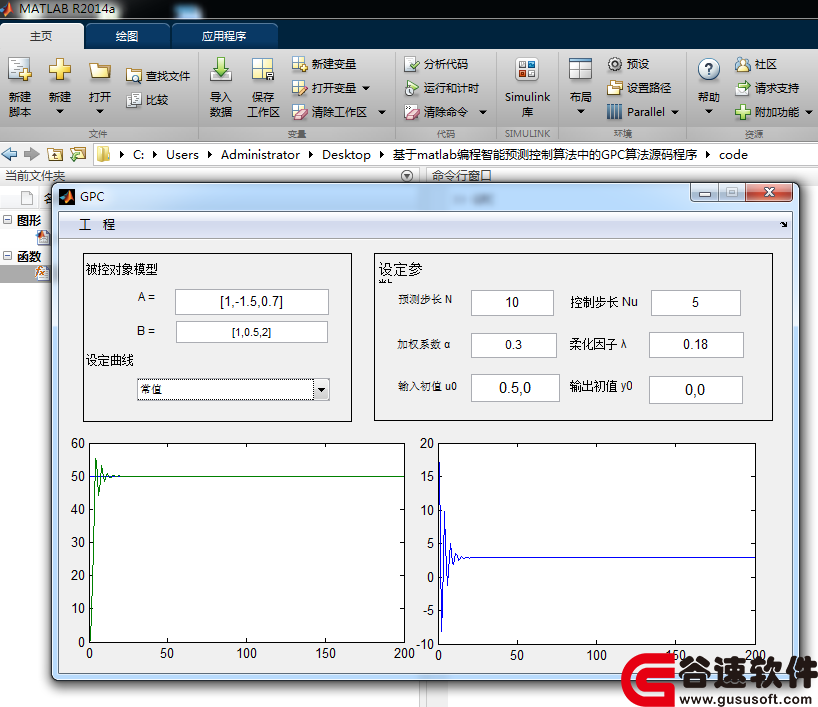Click the 新建 plus icon
The height and width of the screenshot is (707, 818).
[x=59, y=69]
